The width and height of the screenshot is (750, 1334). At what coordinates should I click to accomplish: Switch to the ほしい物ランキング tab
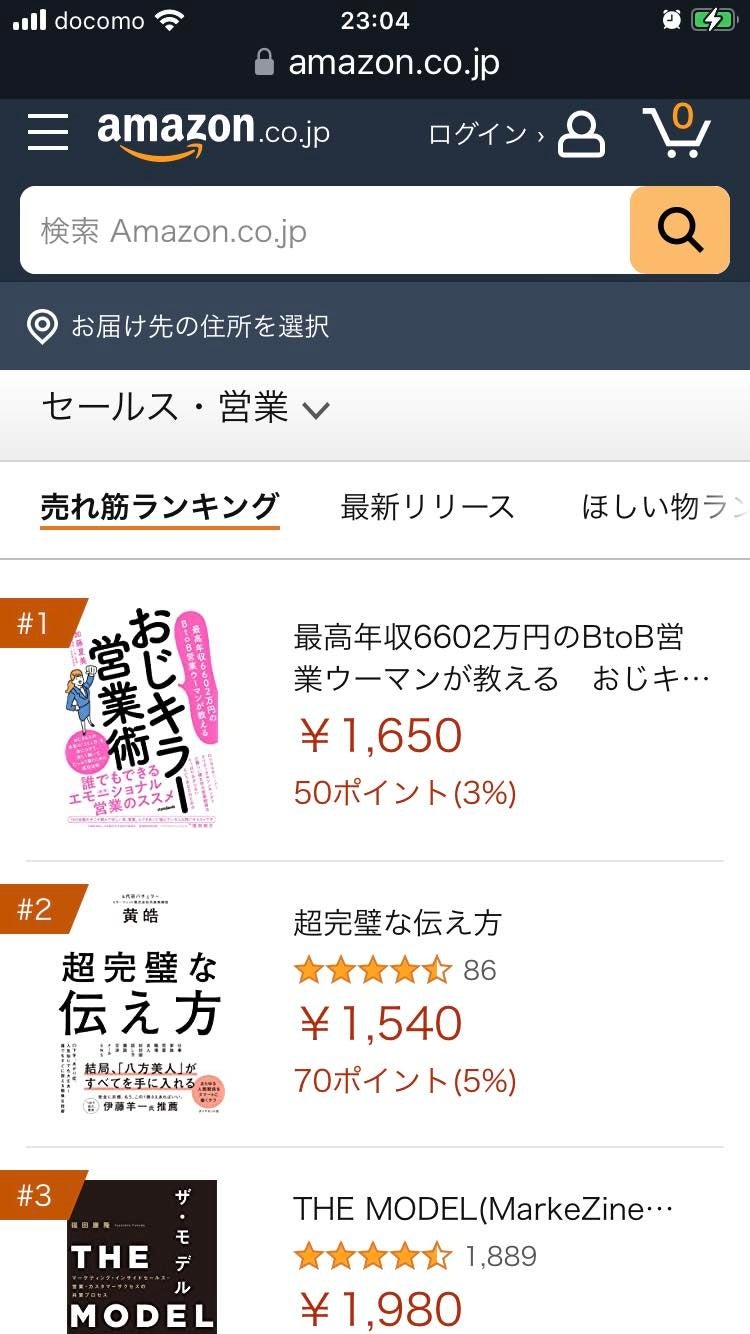pyautogui.click(x=664, y=507)
